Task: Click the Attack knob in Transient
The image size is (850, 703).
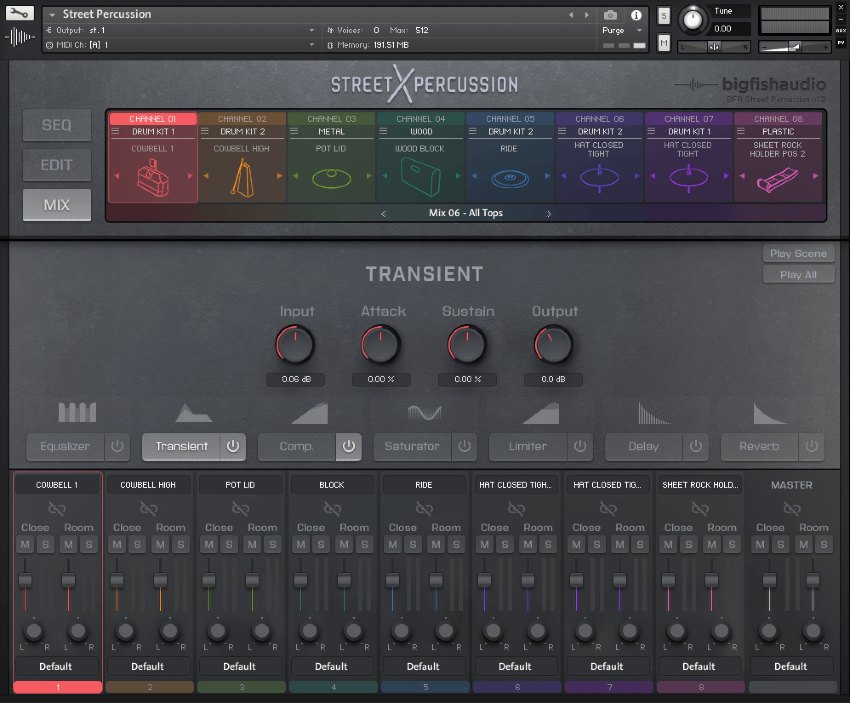Action: click(x=381, y=346)
